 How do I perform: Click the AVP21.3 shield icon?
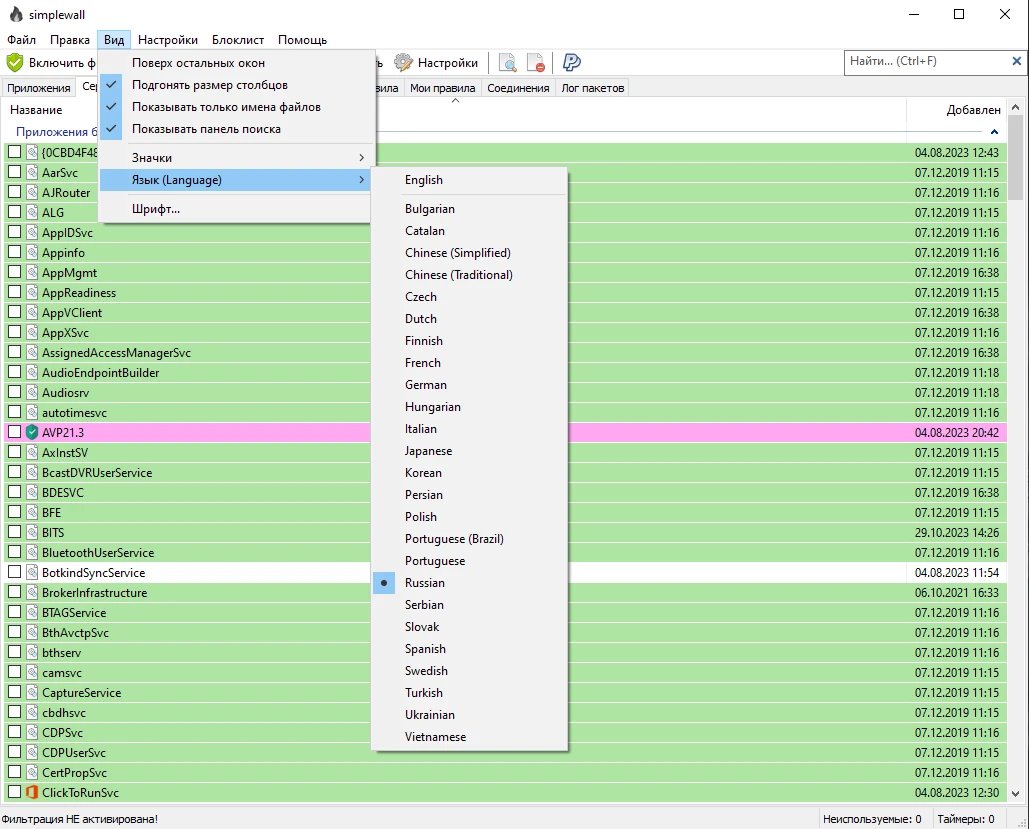pyautogui.click(x=32, y=433)
